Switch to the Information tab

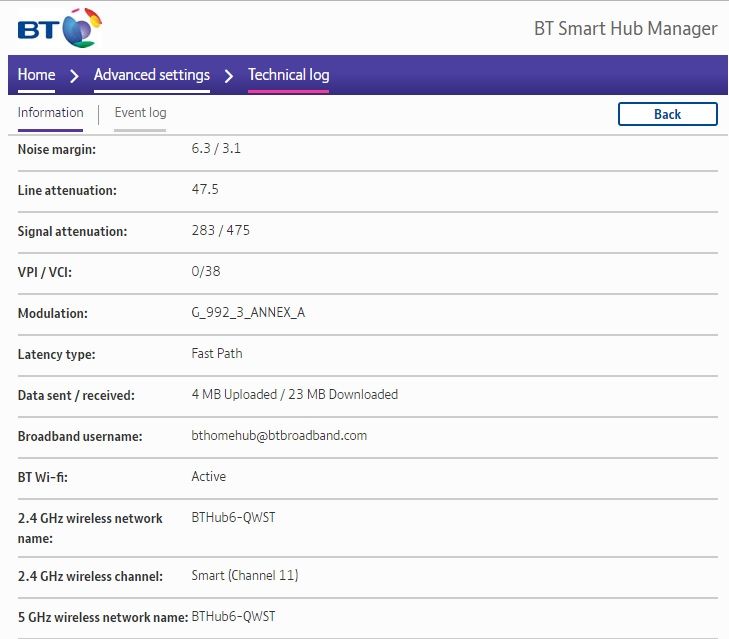tap(50, 113)
